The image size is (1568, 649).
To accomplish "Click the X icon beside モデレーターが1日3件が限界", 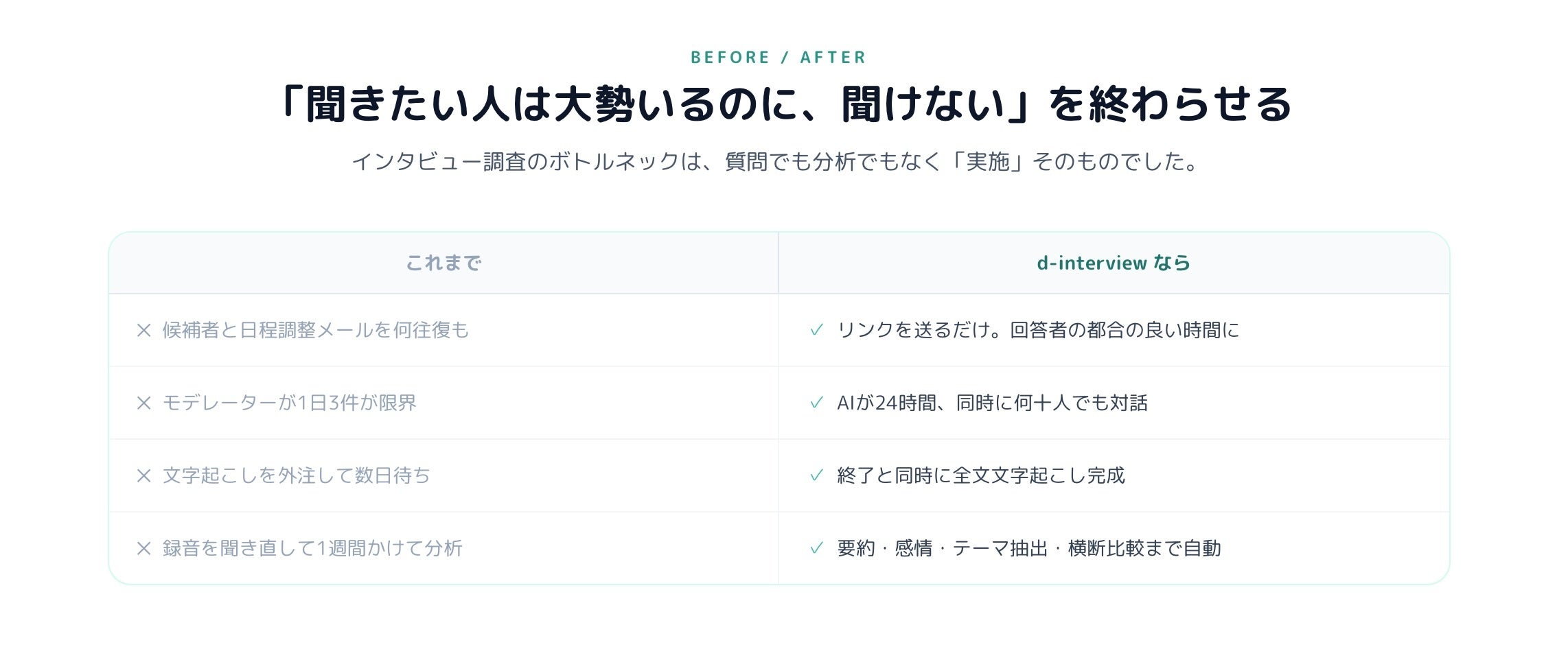I will pos(143,403).
